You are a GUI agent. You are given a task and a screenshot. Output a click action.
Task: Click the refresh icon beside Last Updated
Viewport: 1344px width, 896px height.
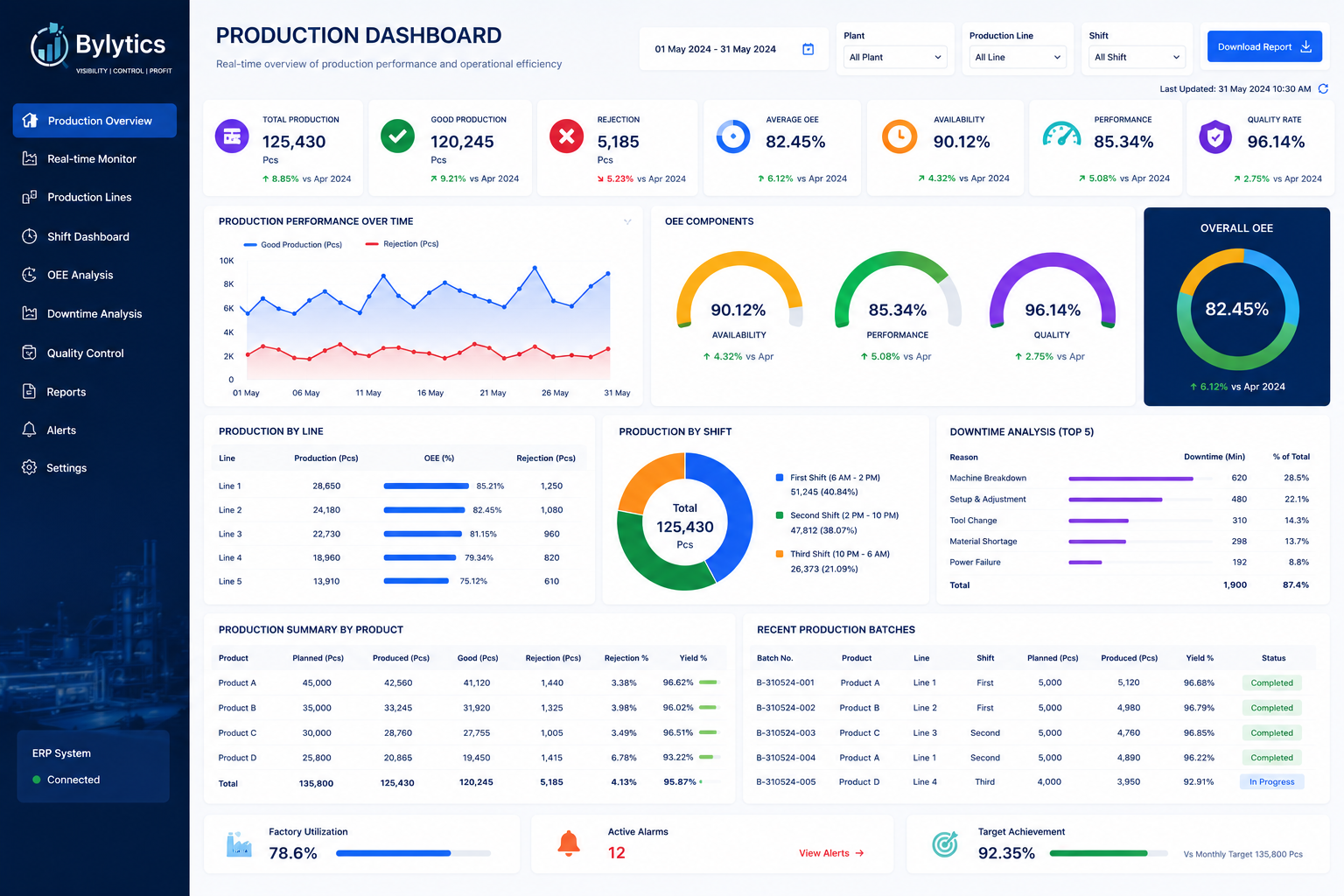1323,88
